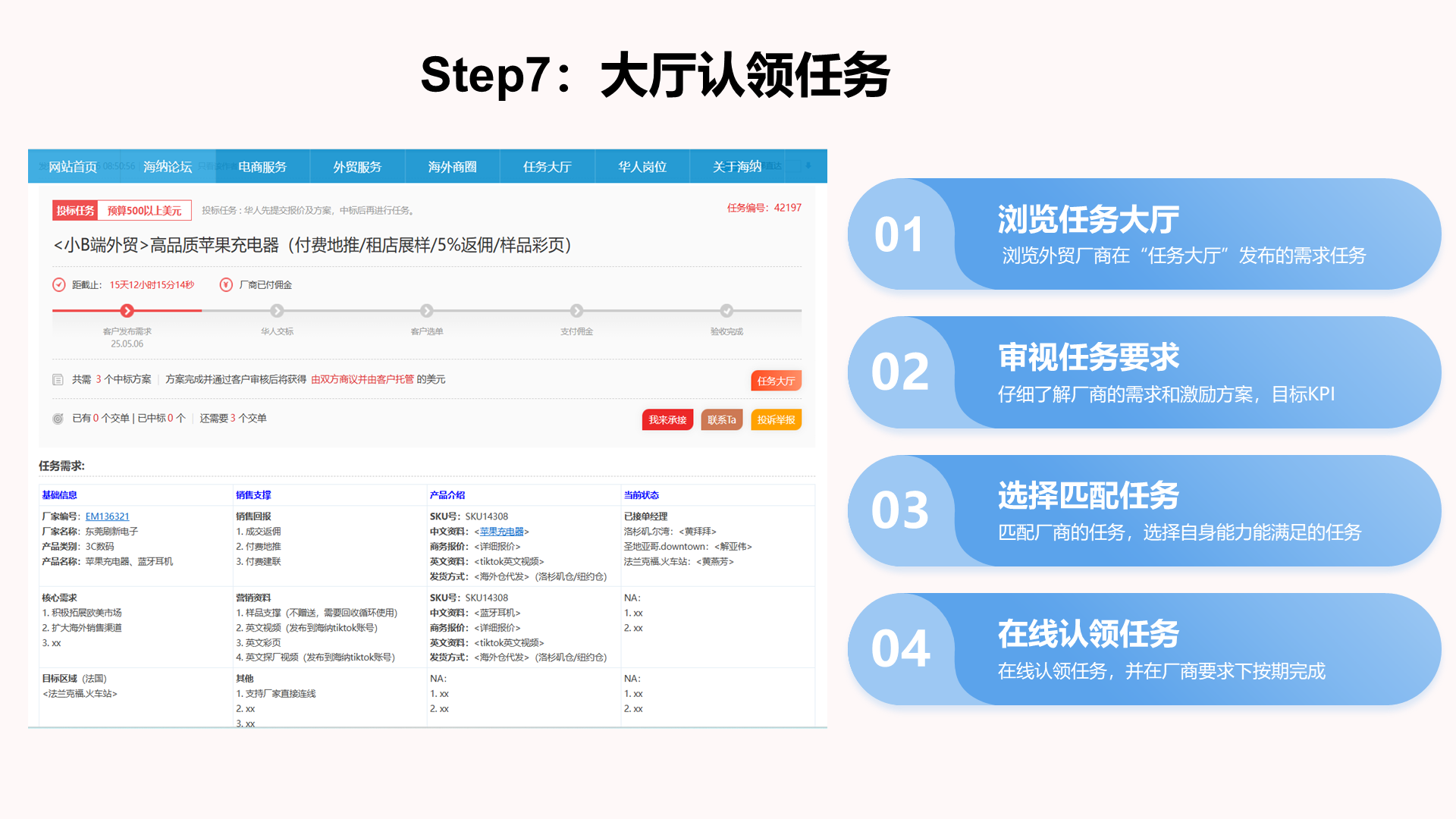Image resolution: width=1456 pixels, height=819 pixels.
Task: Click the 客户发布需求 red progress step marker
Action: (x=127, y=311)
